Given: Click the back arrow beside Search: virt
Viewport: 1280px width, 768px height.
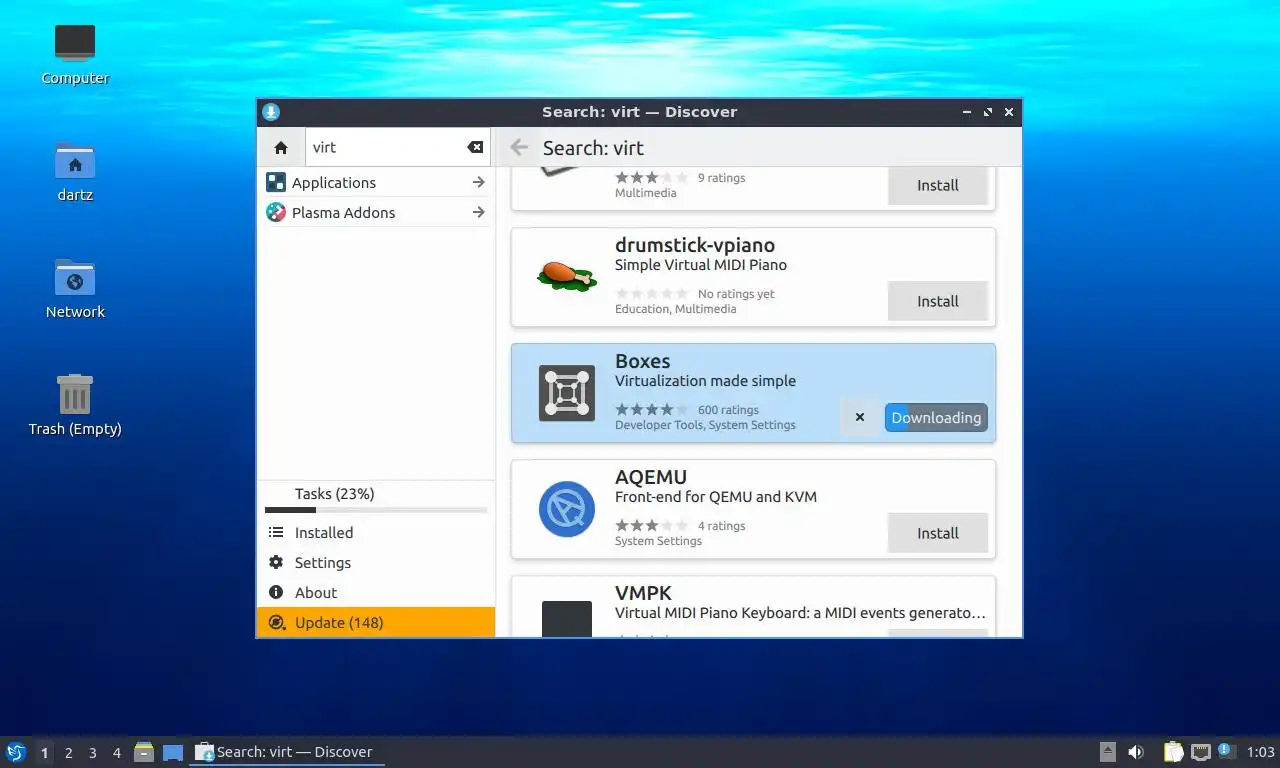Looking at the screenshot, I should (x=518, y=148).
